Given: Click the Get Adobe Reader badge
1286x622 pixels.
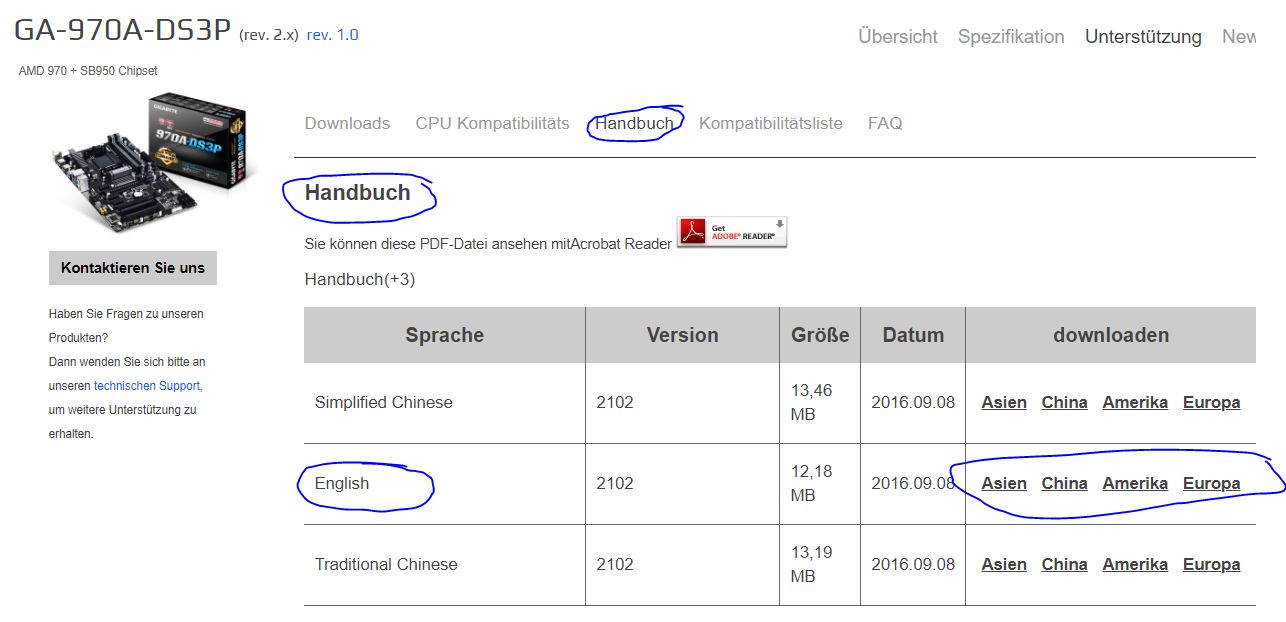Looking at the screenshot, I should click(x=732, y=232).
